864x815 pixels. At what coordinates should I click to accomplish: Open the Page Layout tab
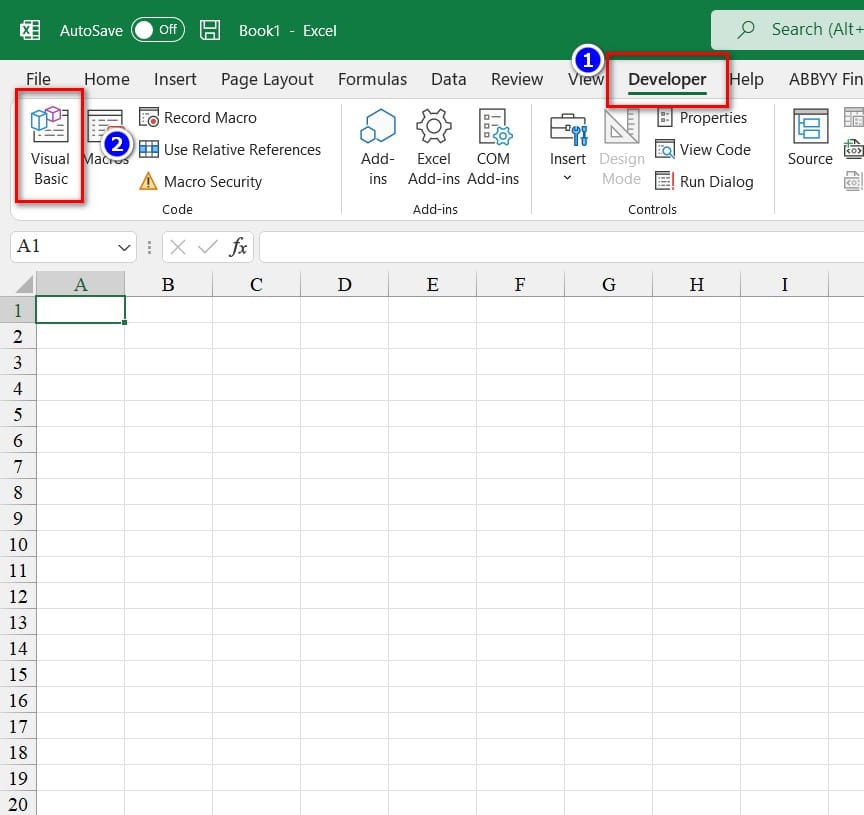[267, 79]
